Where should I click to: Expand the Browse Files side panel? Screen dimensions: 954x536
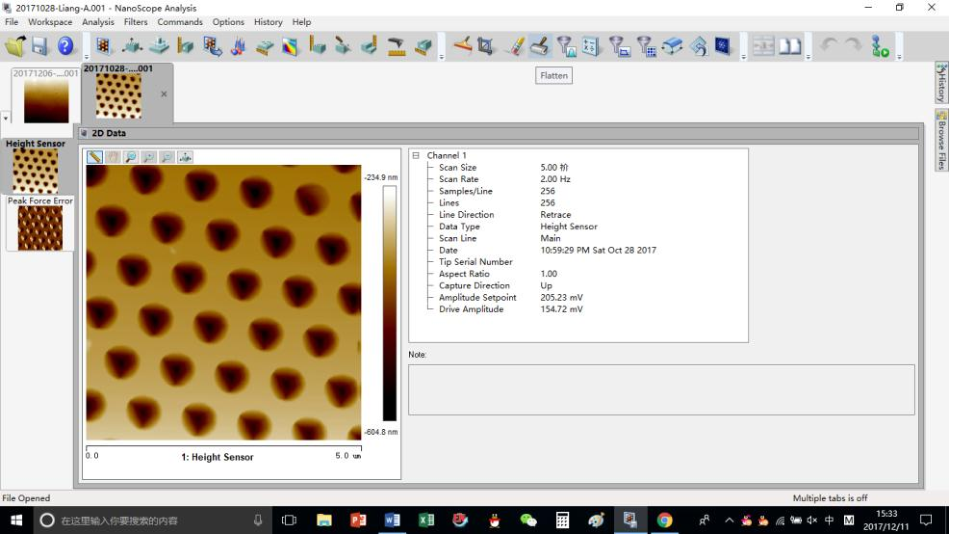click(941, 141)
